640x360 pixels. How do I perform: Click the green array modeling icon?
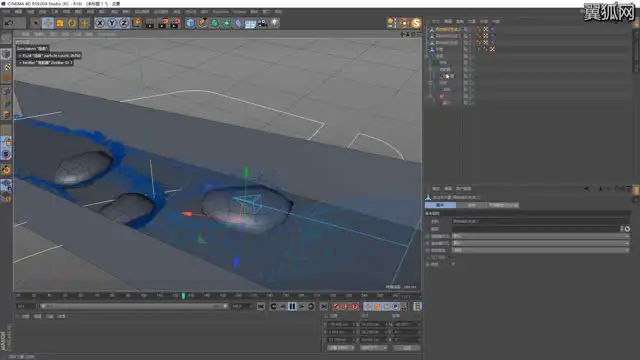[x=227, y=23]
